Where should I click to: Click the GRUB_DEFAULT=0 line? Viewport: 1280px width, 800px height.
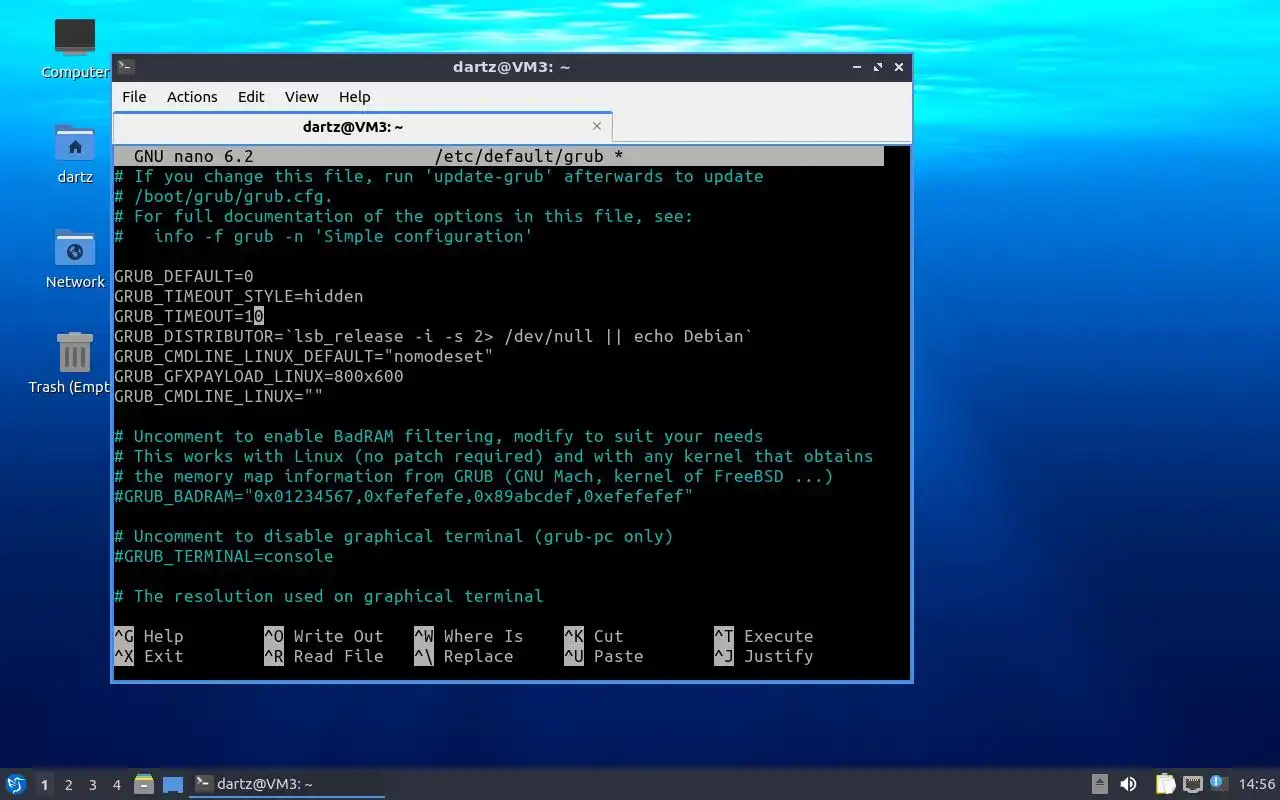point(184,276)
